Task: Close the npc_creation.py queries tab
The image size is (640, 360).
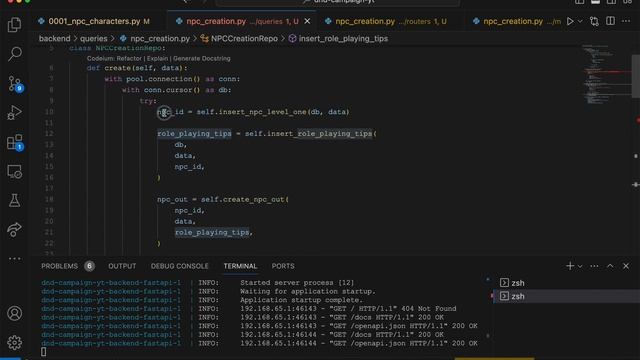Action: tap(307, 21)
